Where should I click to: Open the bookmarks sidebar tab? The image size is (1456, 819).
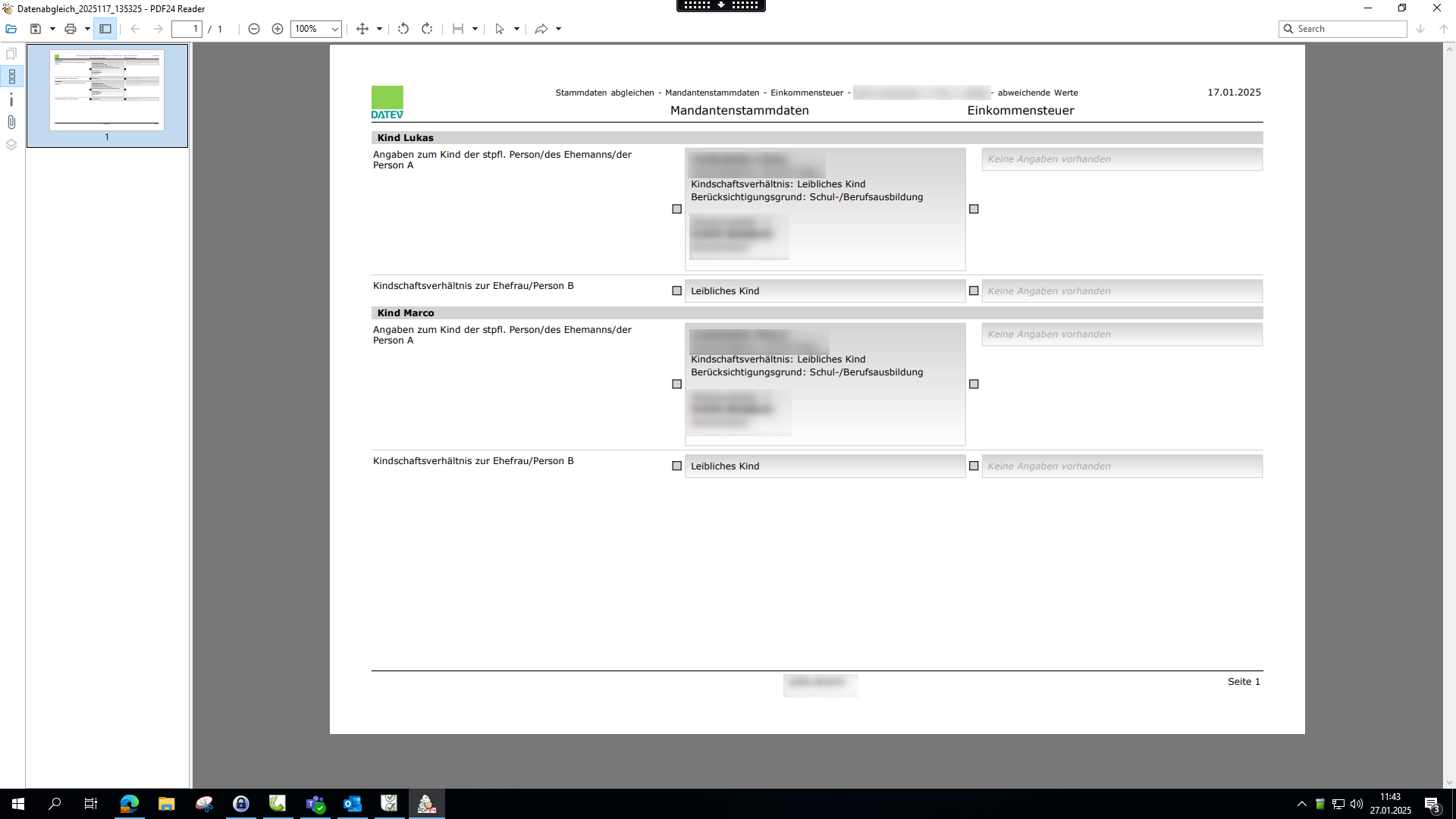(x=11, y=54)
